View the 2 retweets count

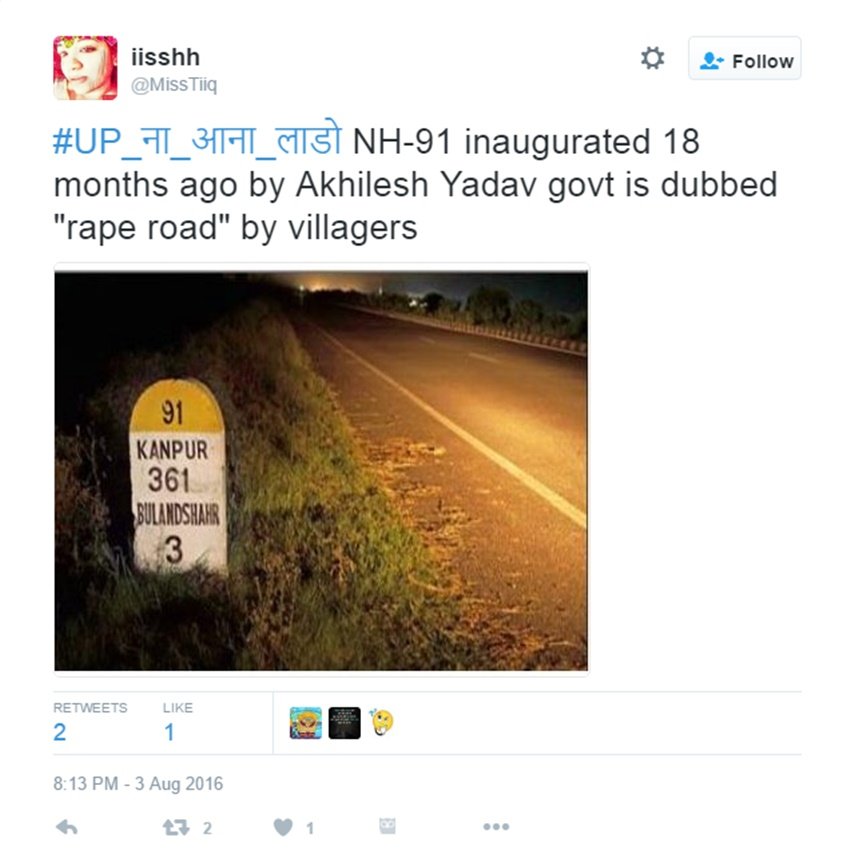pos(60,732)
